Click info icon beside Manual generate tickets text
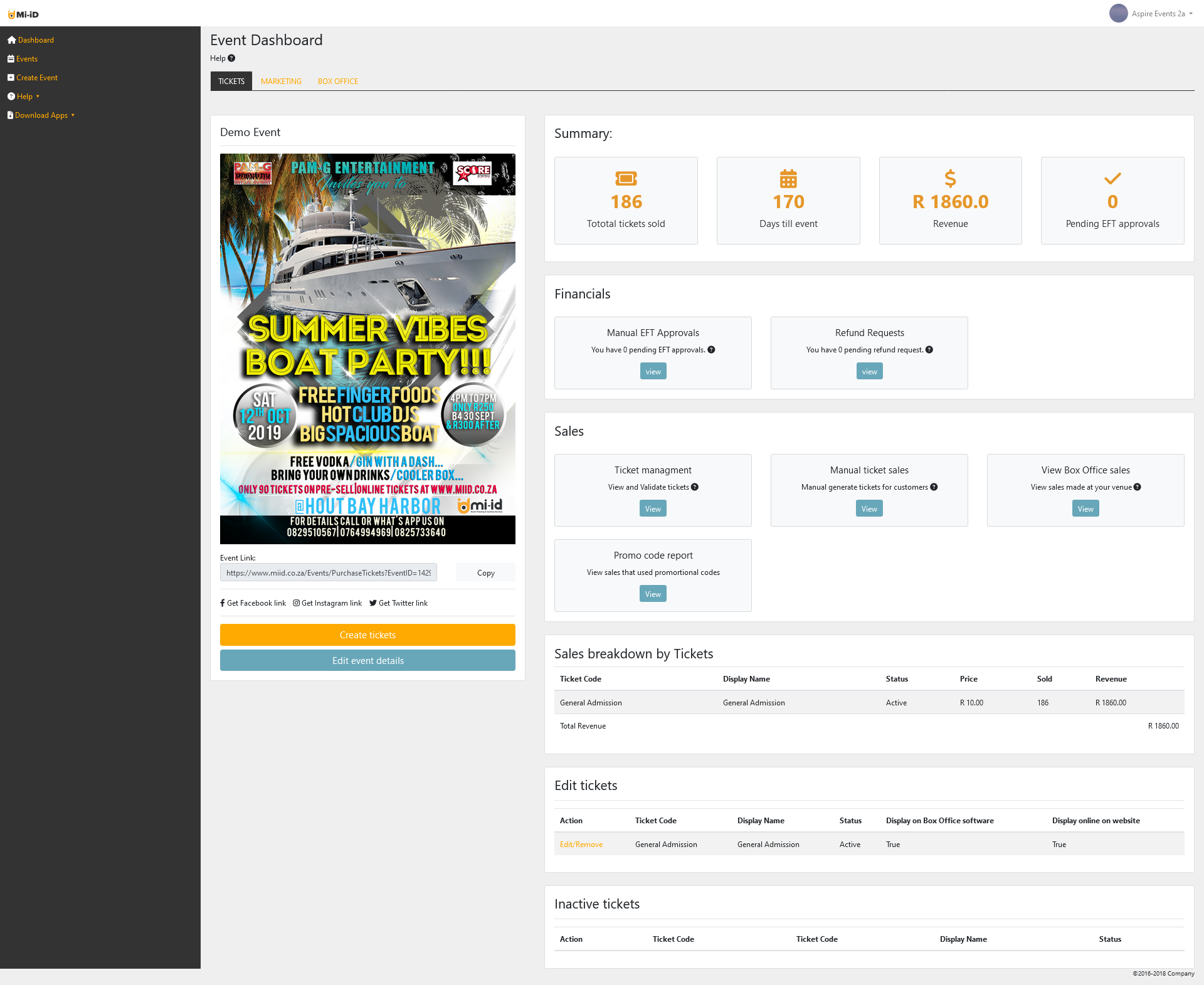Screen dimensions: 1204x985 tap(934, 487)
